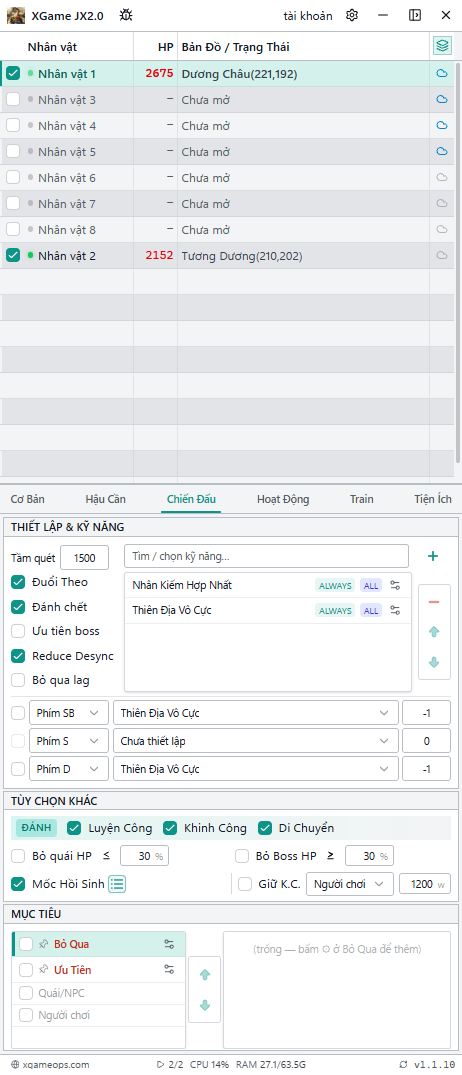Open the Train tab
This screenshot has width=462, height=1075.
click(361, 499)
